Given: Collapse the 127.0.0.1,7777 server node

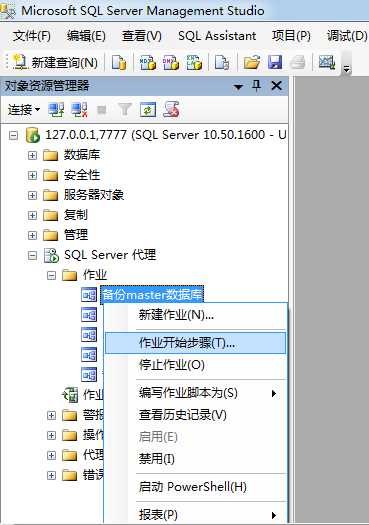Looking at the screenshot, I should coord(13,135).
